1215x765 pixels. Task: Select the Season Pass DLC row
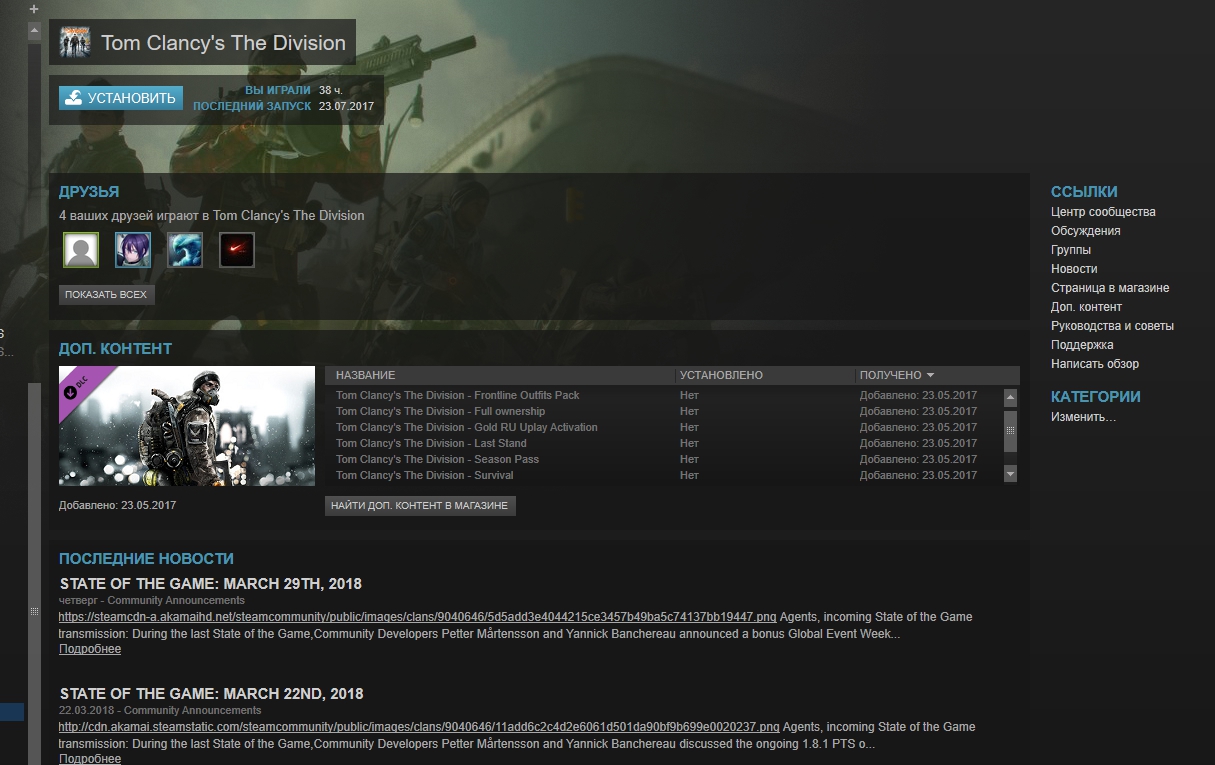pyautogui.click(x=663, y=459)
